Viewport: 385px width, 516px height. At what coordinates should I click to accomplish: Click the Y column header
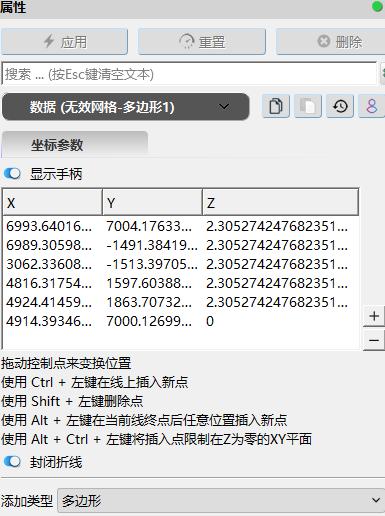click(152, 202)
